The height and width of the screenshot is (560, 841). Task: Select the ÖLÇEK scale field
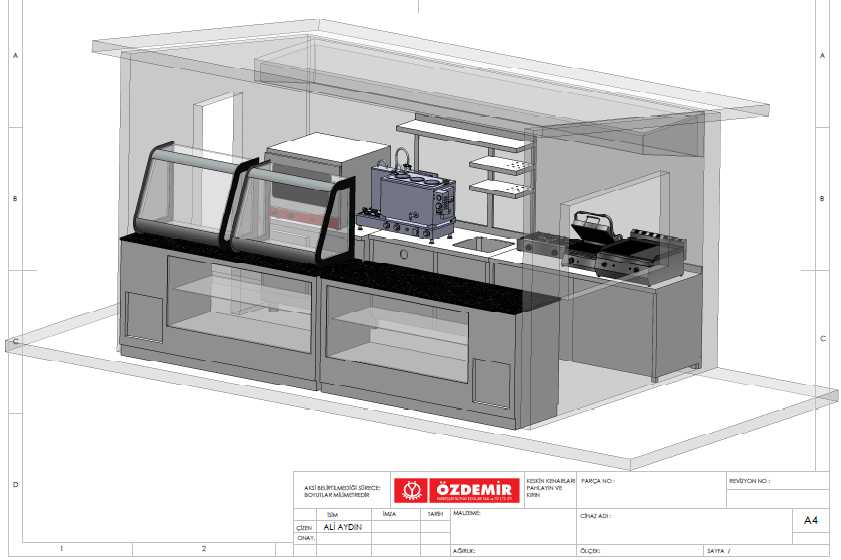[x=591, y=551]
